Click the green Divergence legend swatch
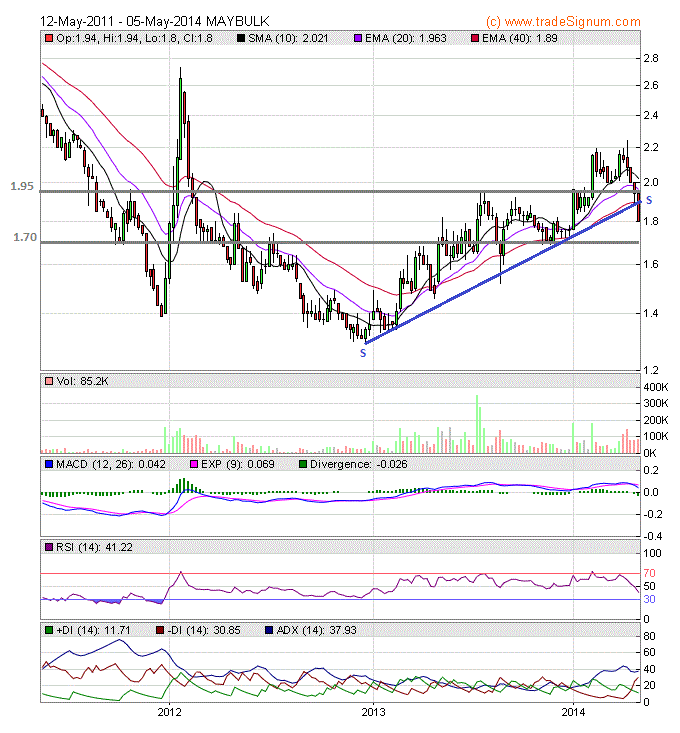Image resolution: width=680 pixels, height=733 pixels. (x=303, y=465)
